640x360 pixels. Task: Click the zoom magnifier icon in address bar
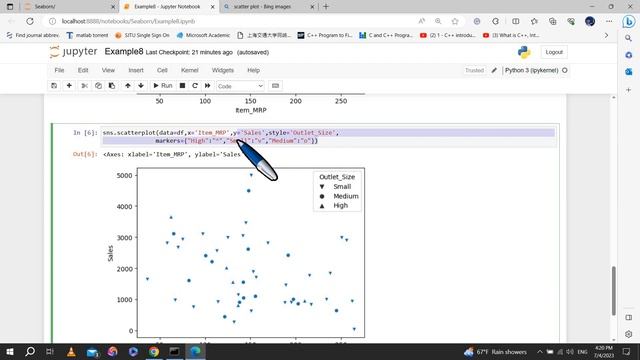438,21
